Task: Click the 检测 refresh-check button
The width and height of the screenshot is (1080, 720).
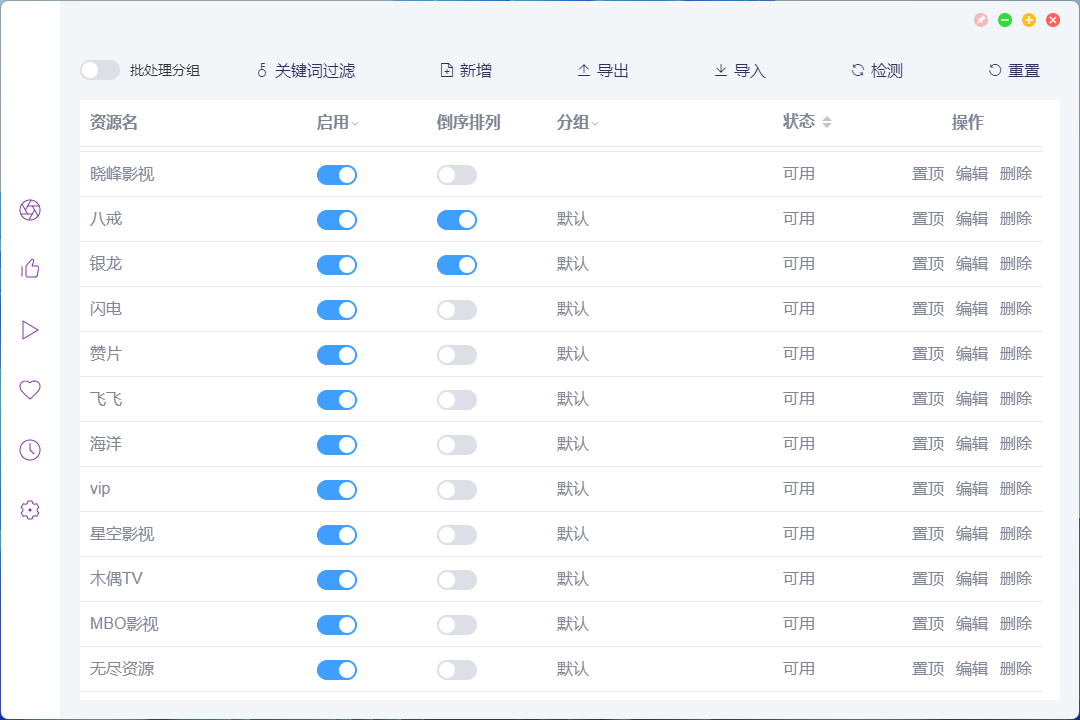Action: click(x=877, y=71)
